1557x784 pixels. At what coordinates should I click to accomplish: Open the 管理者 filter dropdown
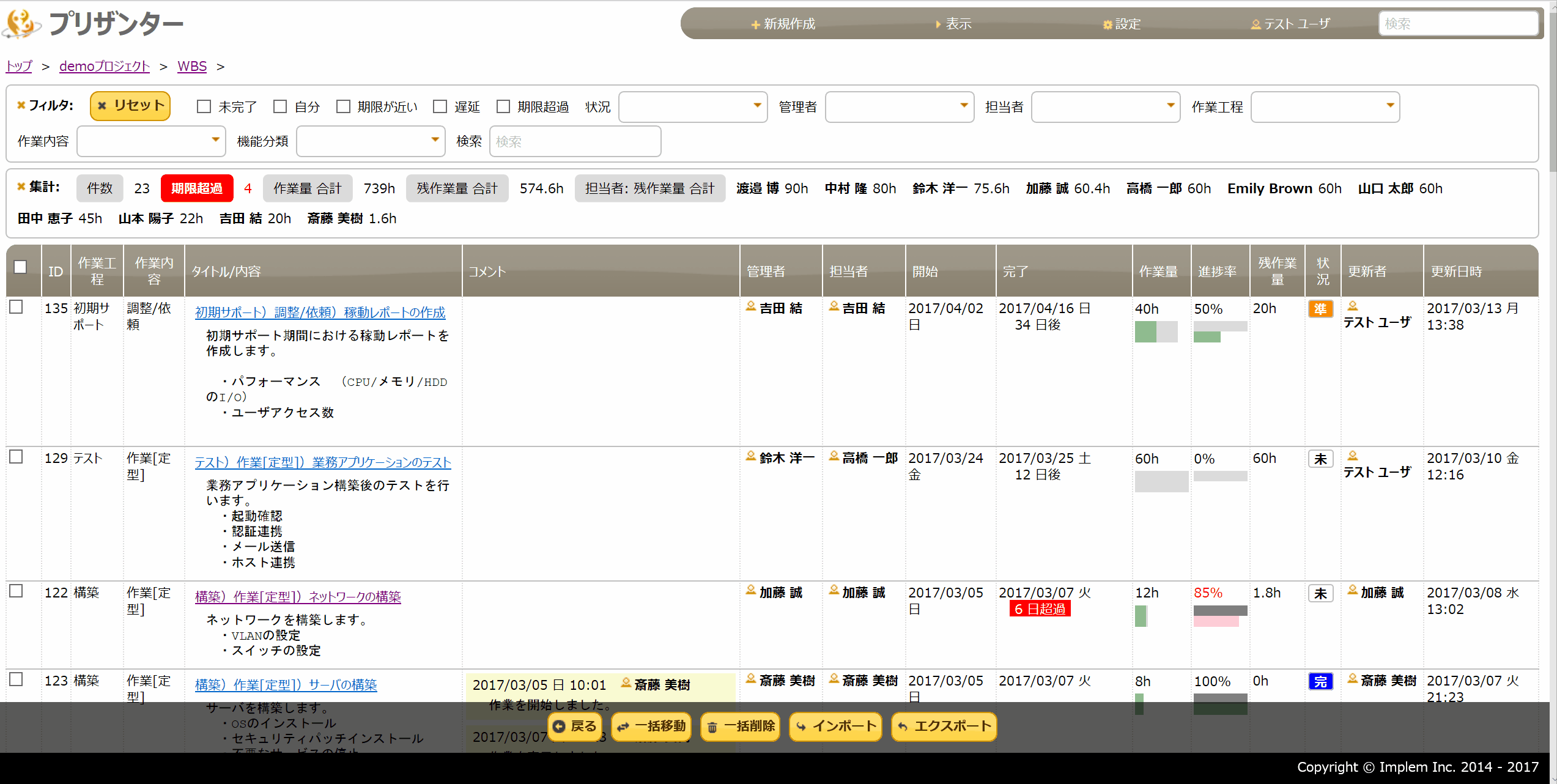900,106
